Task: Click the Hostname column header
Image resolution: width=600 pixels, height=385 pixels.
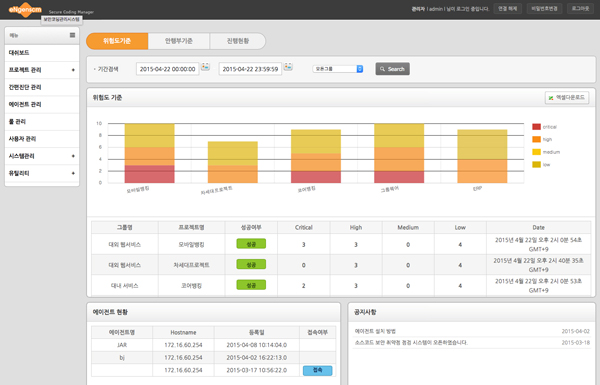Action: click(x=183, y=333)
